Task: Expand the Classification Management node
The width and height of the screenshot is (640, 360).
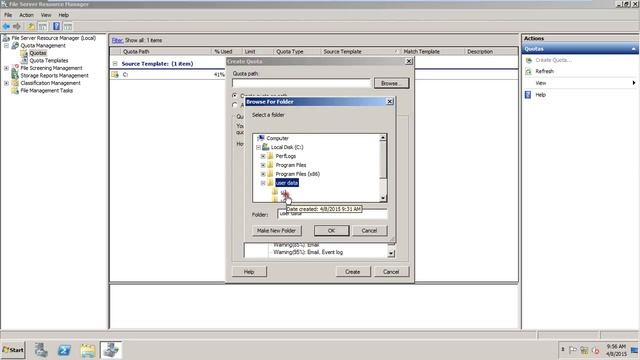Action: 7,83
